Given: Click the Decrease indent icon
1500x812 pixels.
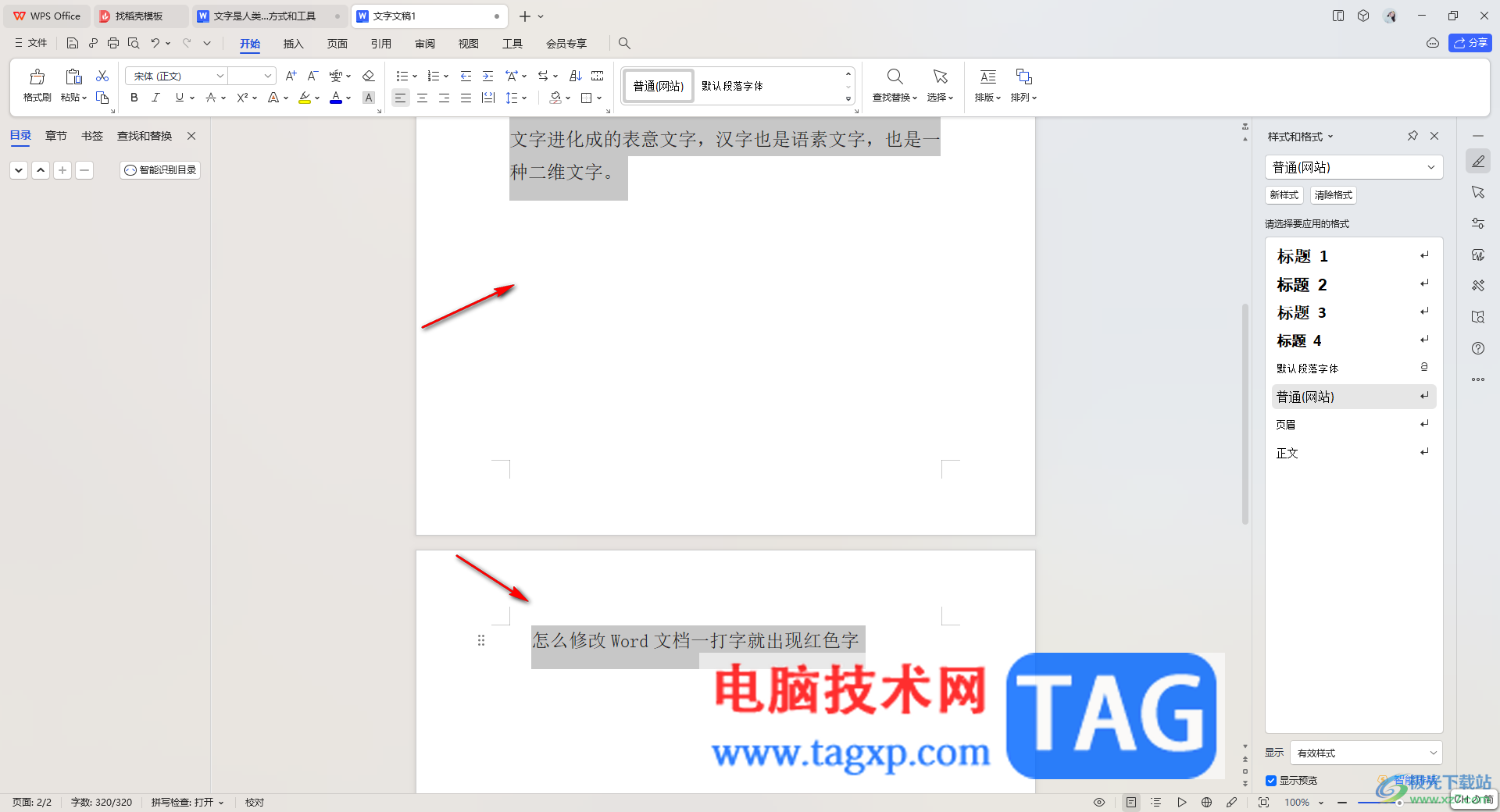Looking at the screenshot, I should (466, 76).
